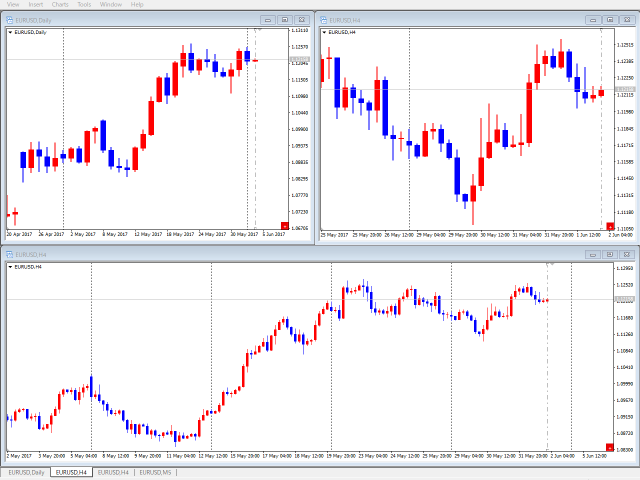Open the Tools menu
640x480 pixels.
point(84,4)
